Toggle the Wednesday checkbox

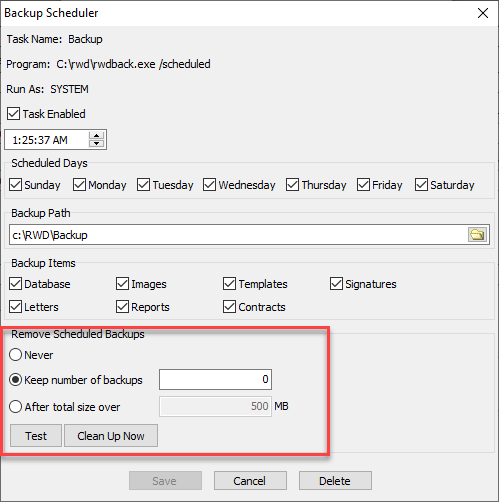(210, 185)
